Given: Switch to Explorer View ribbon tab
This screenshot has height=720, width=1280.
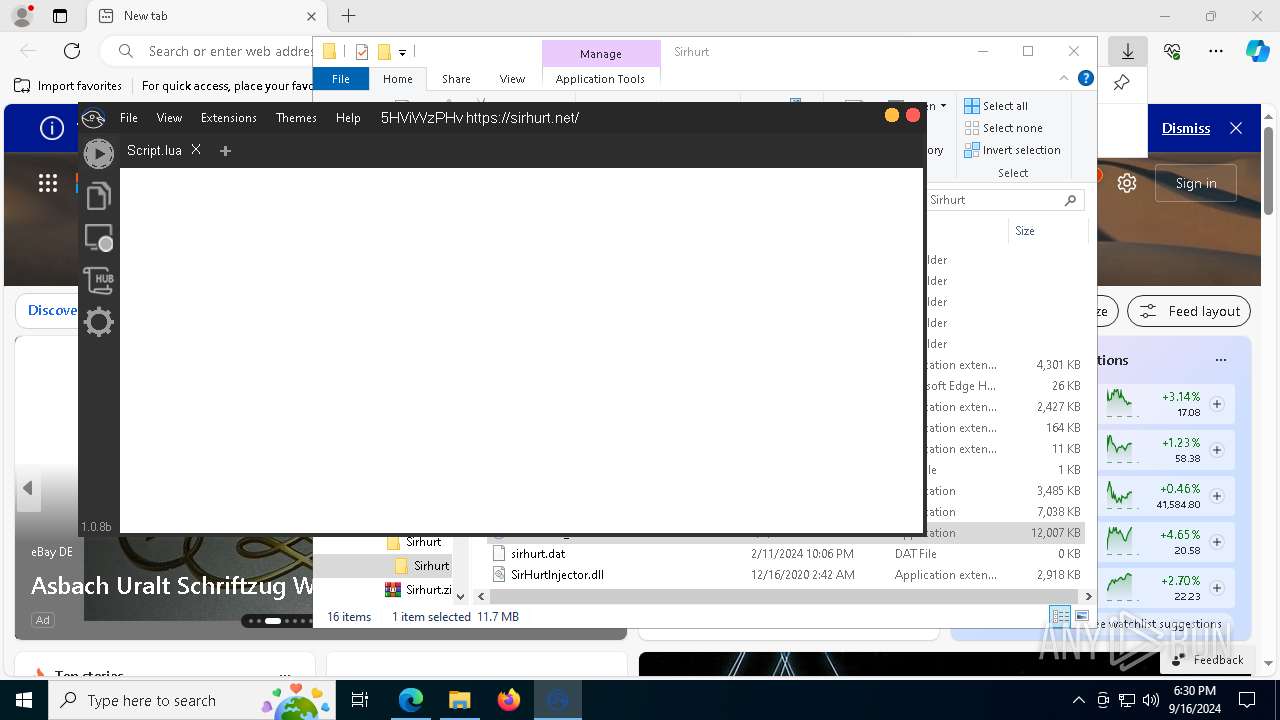Looking at the screenshot, I should click(x=512, y=79).
